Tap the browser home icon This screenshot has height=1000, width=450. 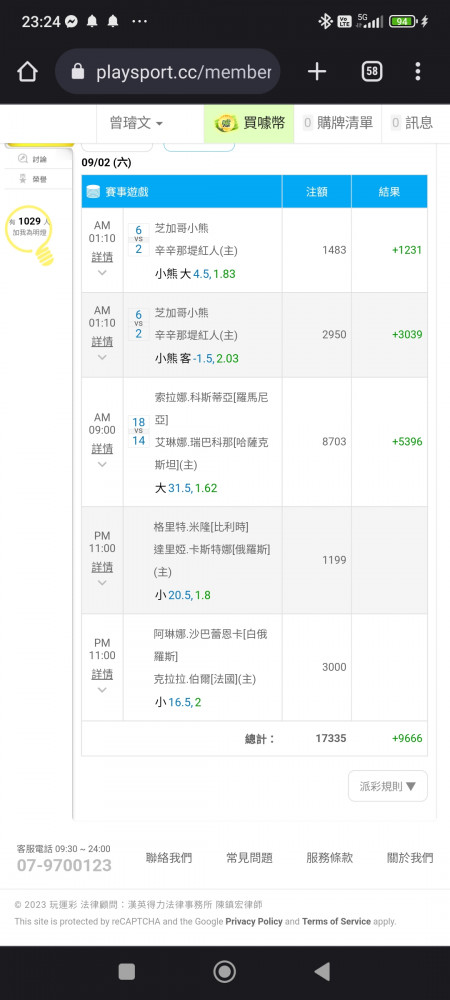click(27, 72)
